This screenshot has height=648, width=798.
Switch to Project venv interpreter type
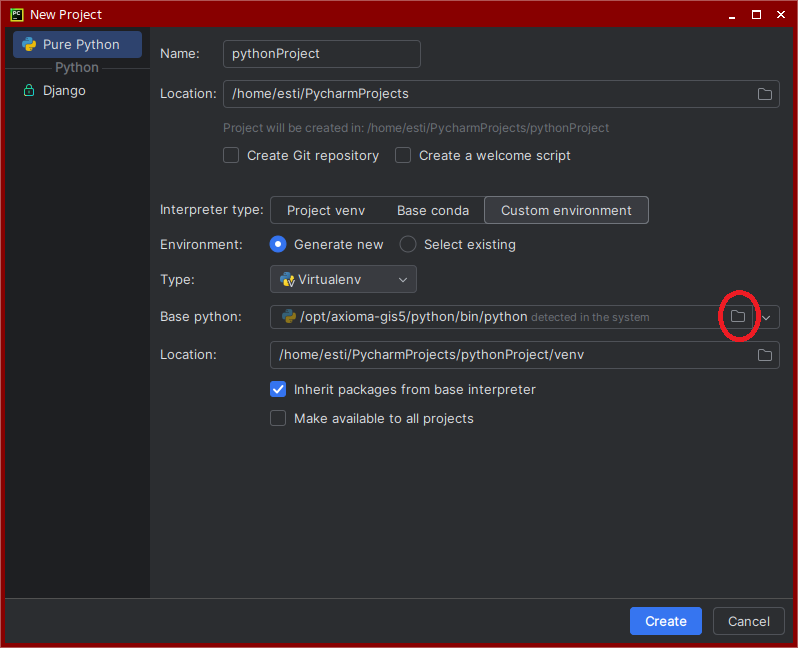326,211
